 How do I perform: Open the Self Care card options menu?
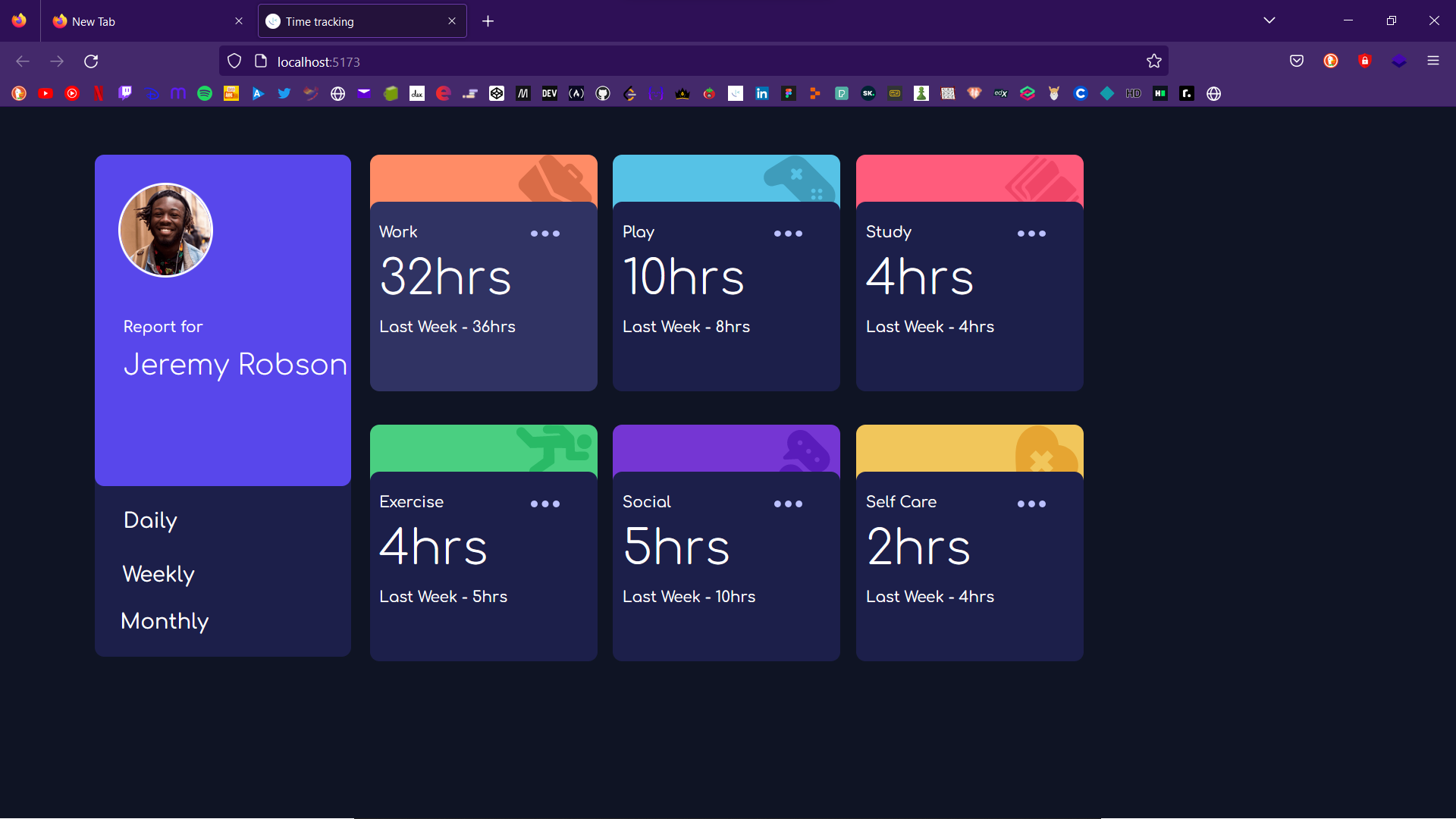click(1031, 503)
